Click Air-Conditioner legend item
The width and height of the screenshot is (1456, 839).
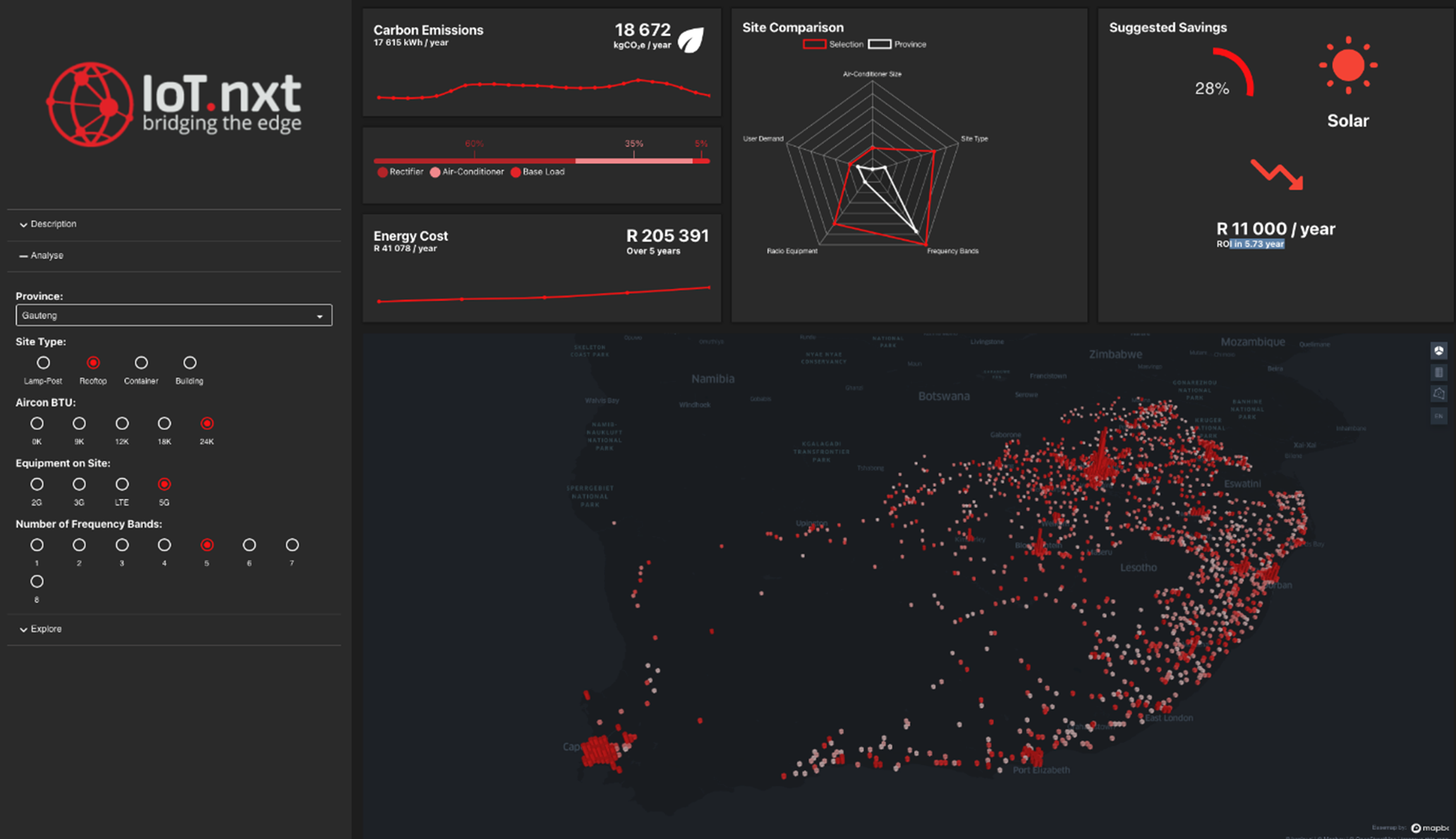point(467,172)
